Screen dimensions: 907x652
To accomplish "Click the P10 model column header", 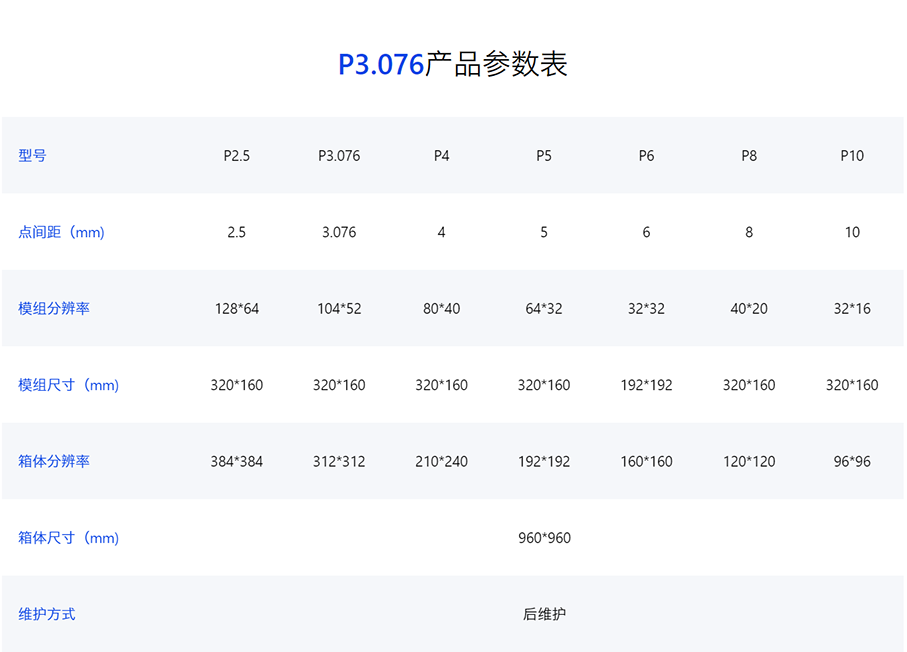I will point(852,156).
